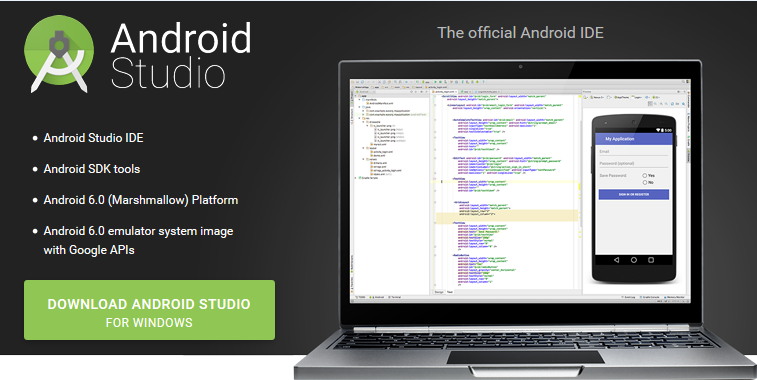Click the 'Save Password' label in phone preview
Viewport: 757px width, 380px height.
pos(613,176)
